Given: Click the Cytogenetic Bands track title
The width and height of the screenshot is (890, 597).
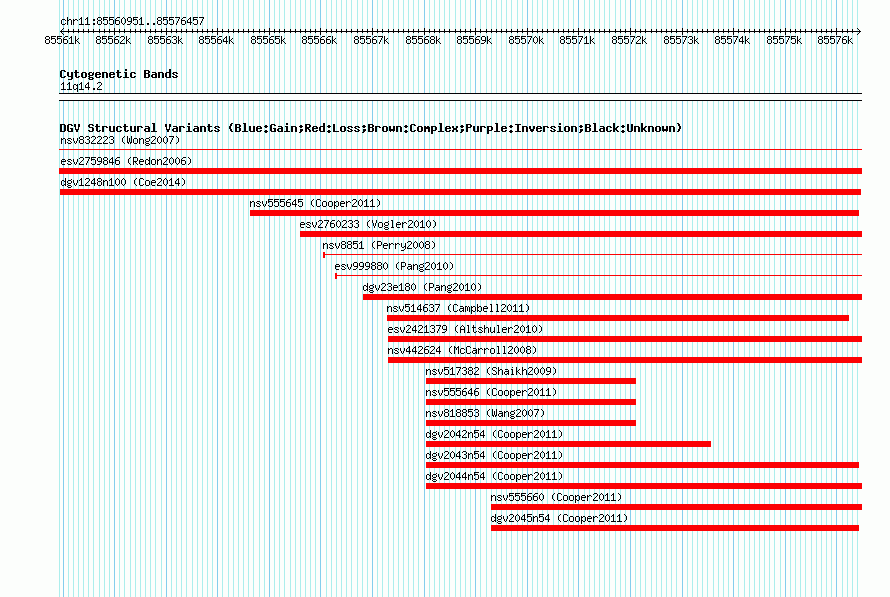Looking at the screenshot, I should [x=119, y=74].
